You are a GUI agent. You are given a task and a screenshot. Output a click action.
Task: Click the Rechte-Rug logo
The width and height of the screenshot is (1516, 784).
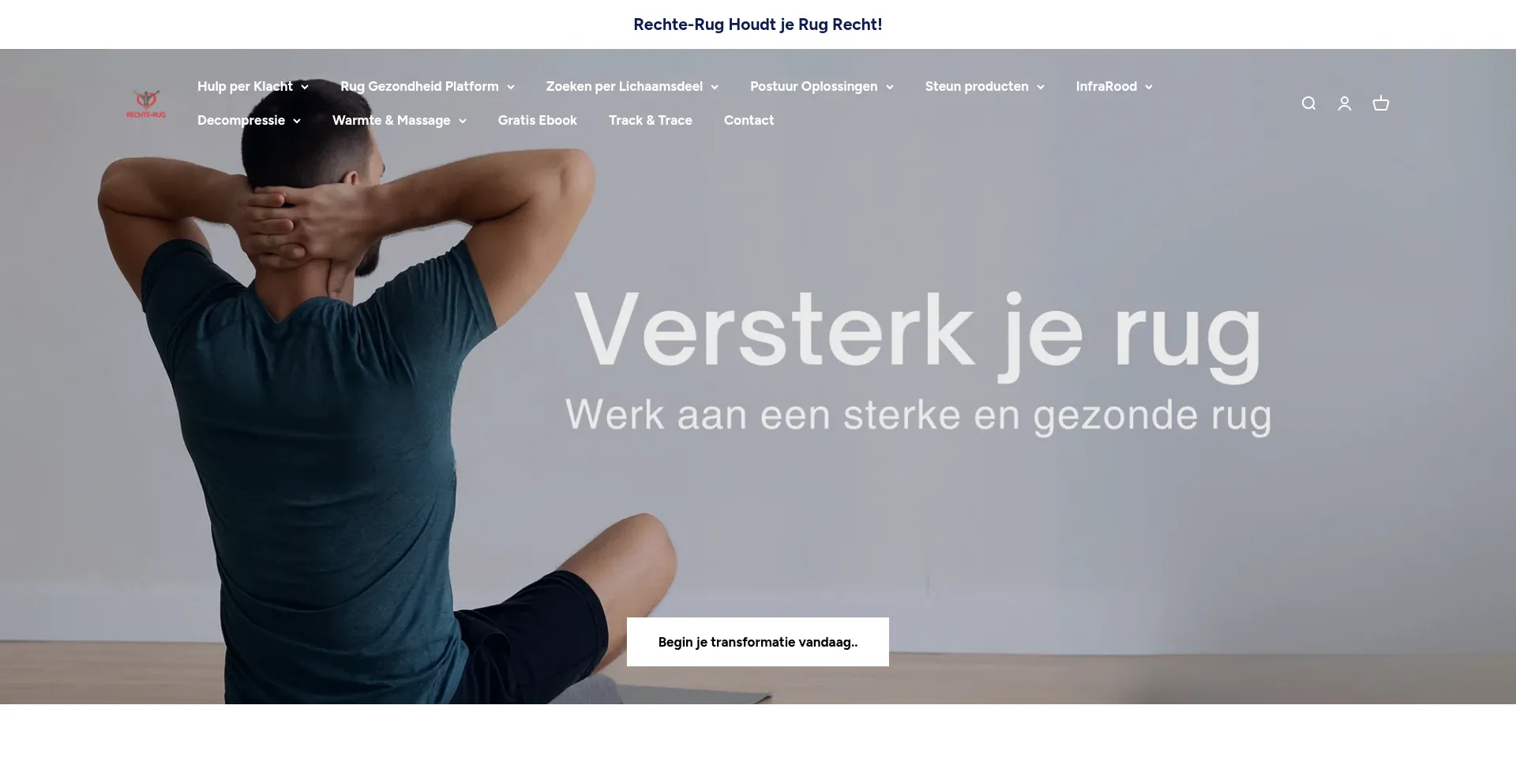coord(146,103)
